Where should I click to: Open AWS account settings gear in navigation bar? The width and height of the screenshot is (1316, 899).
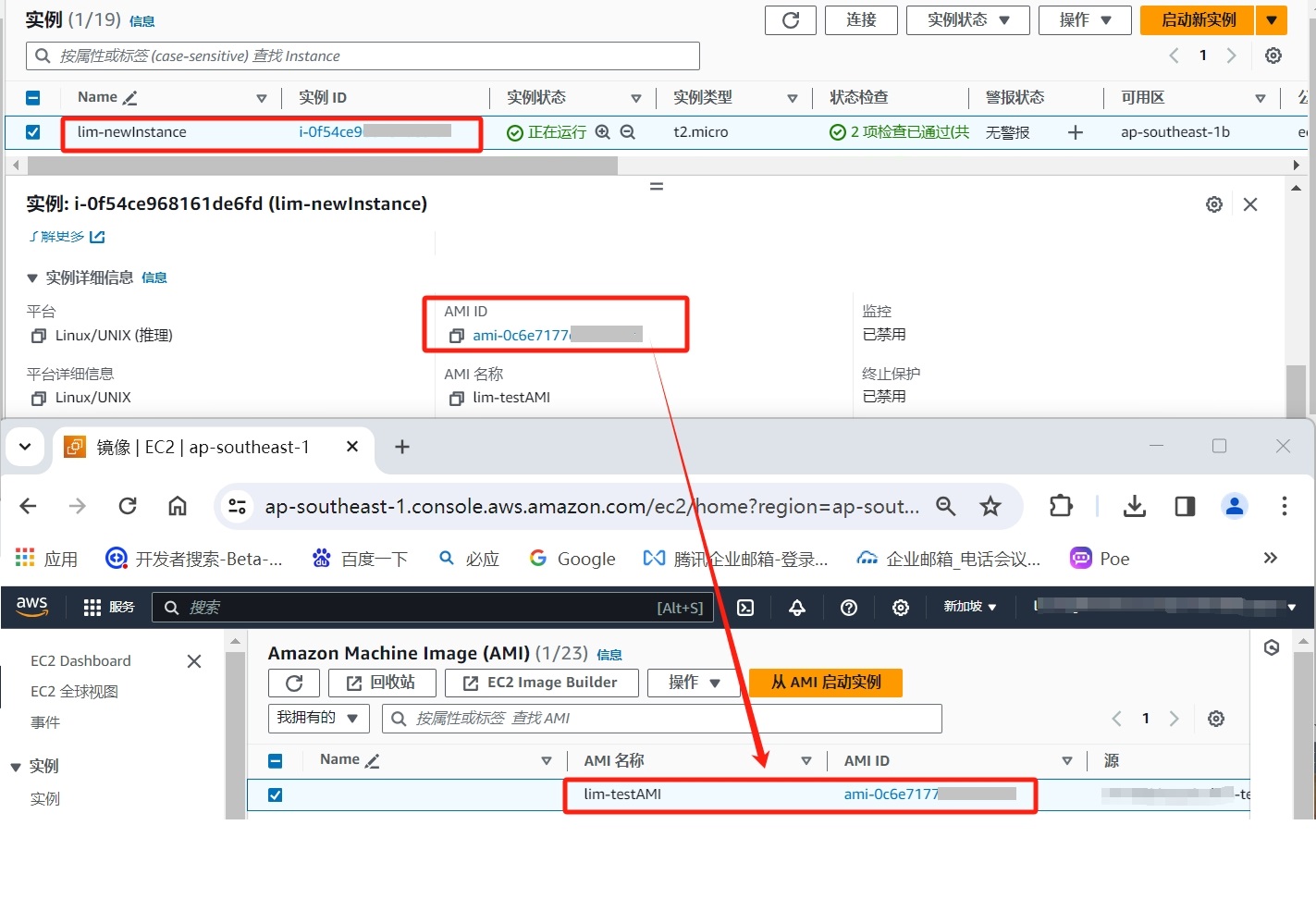[900, 608]
